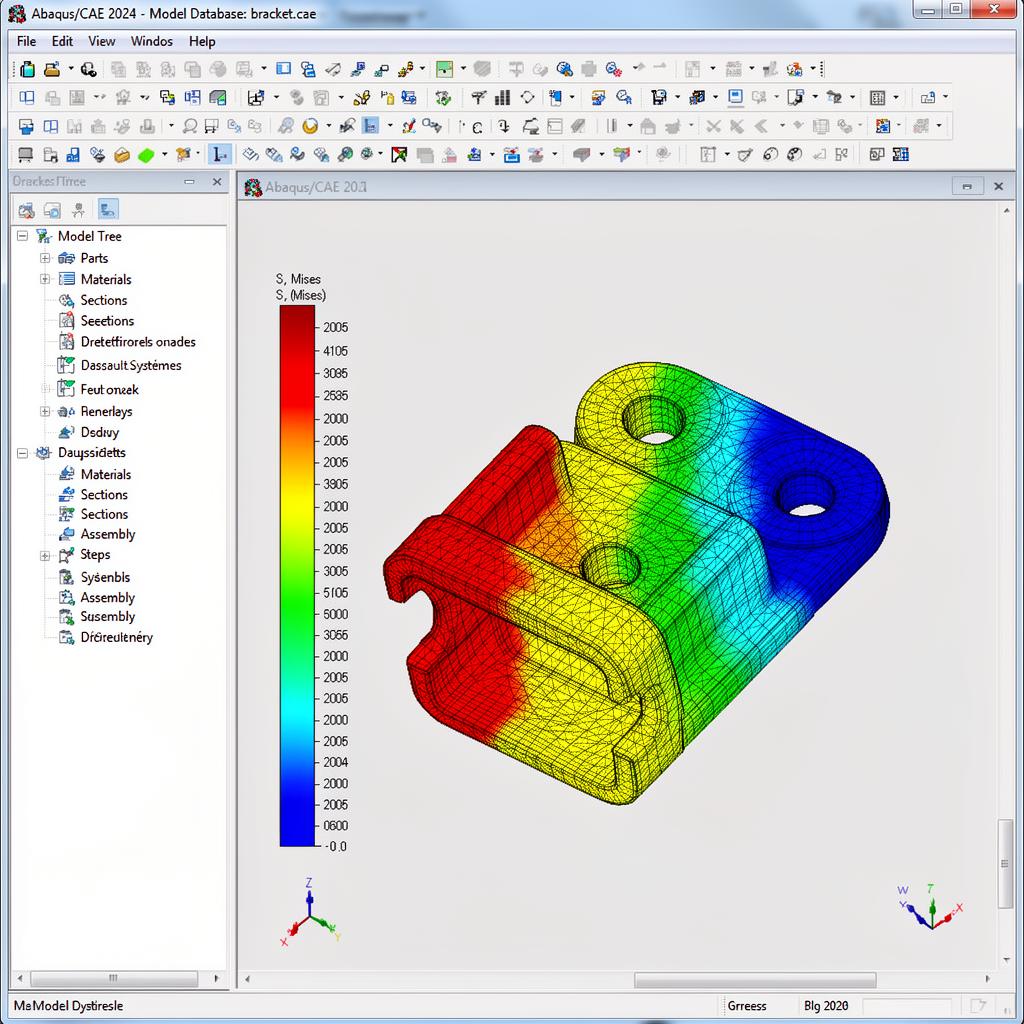Expand the Parts tree node
This screenshot has height=1024, width=1024.
[x=45, y=258]
